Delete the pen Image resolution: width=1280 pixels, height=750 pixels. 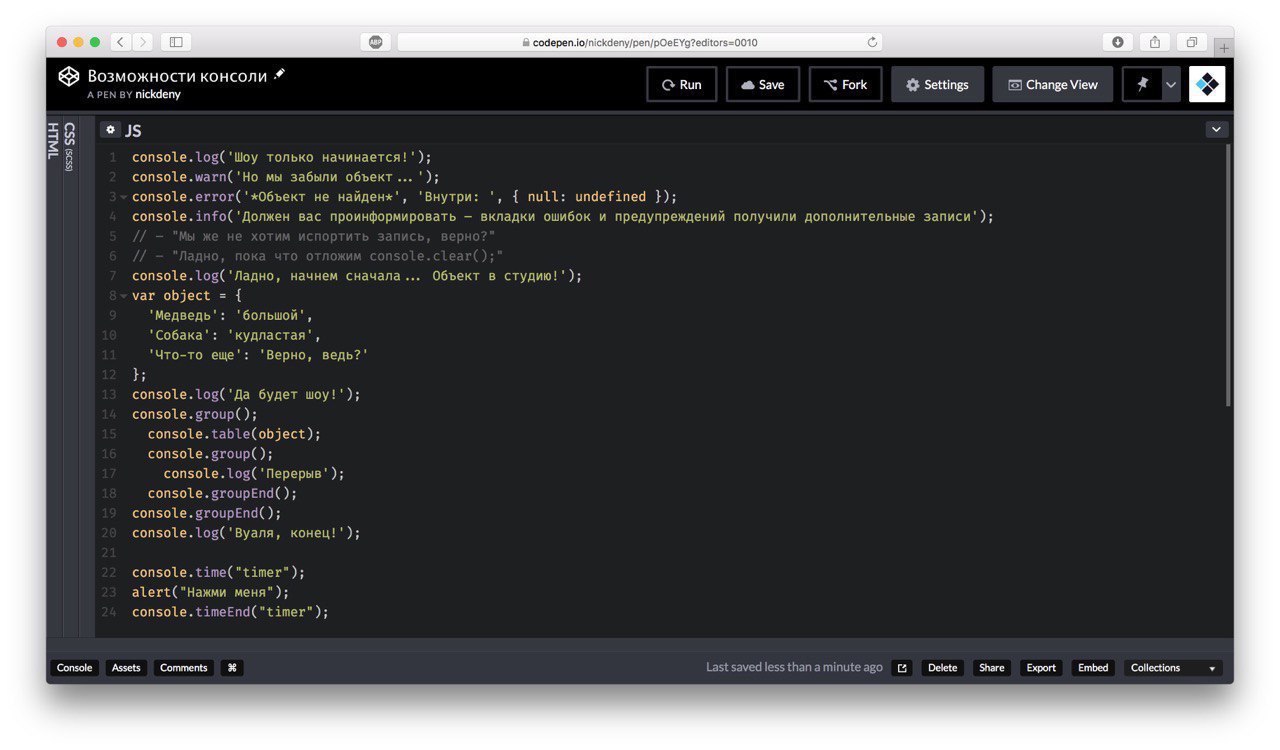click(x=942, y=668)
